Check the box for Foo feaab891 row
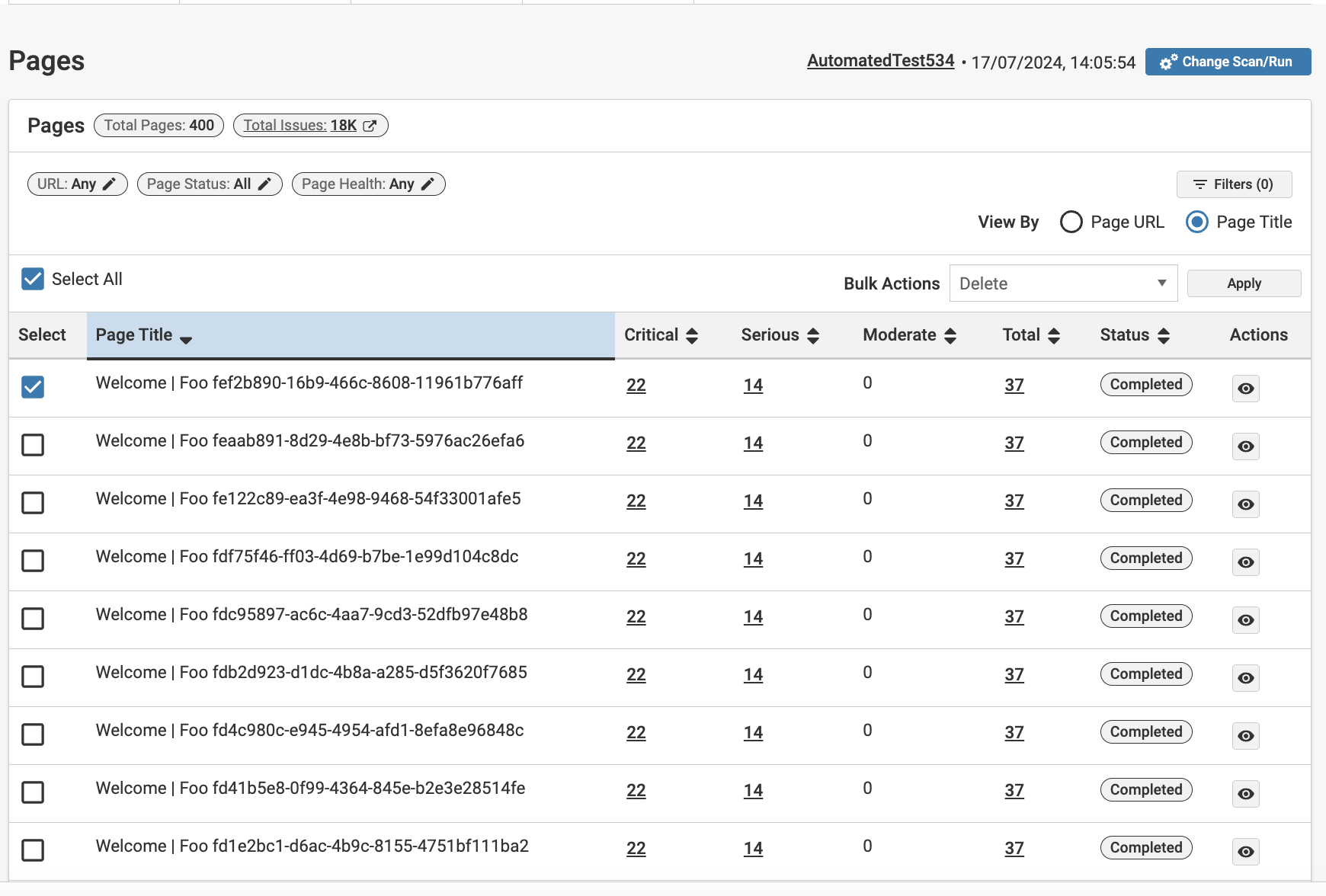Screen dimensions: 1326x896 click(33, 445)
